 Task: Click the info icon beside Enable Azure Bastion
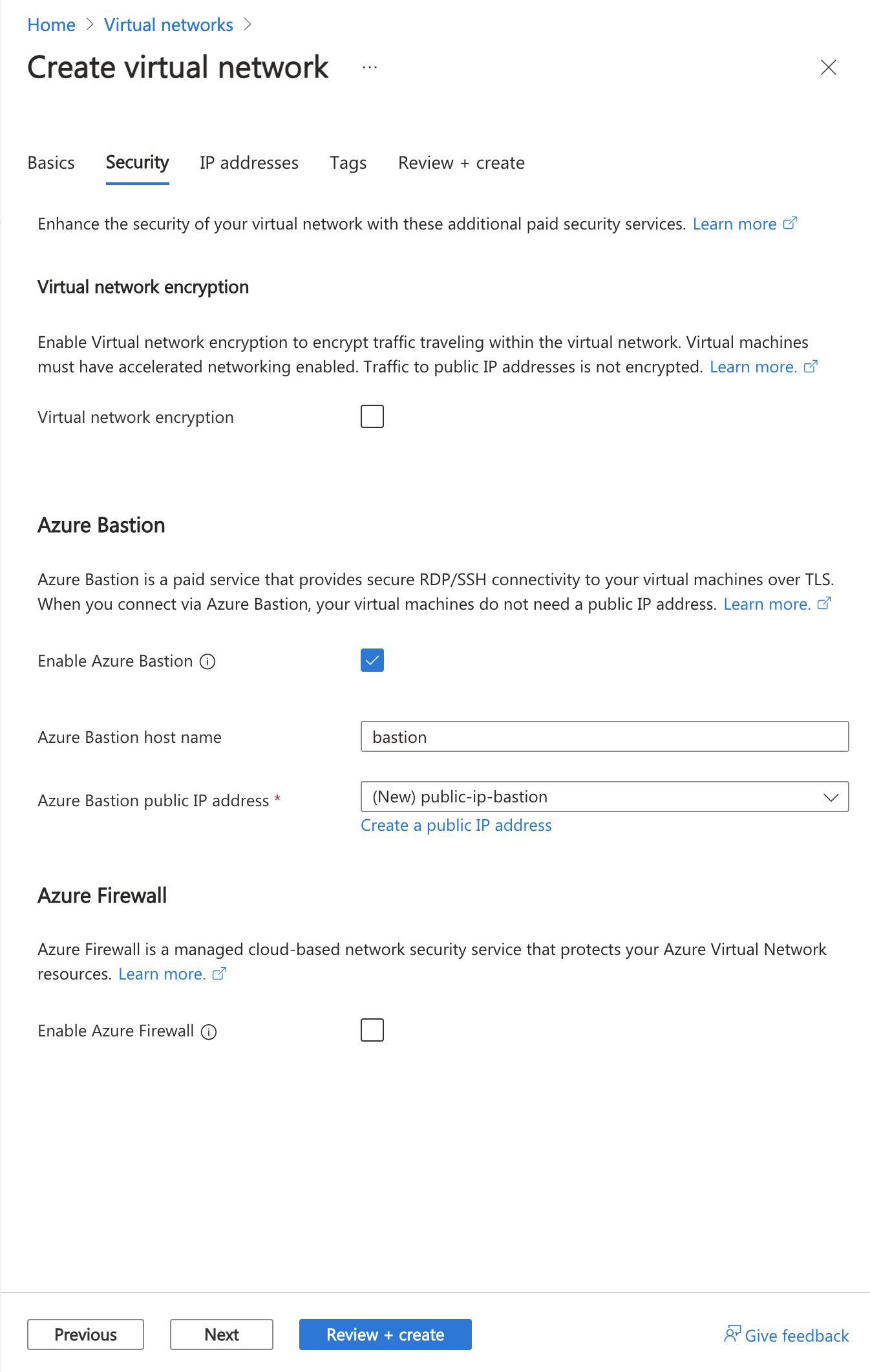(x=207, y=661)
